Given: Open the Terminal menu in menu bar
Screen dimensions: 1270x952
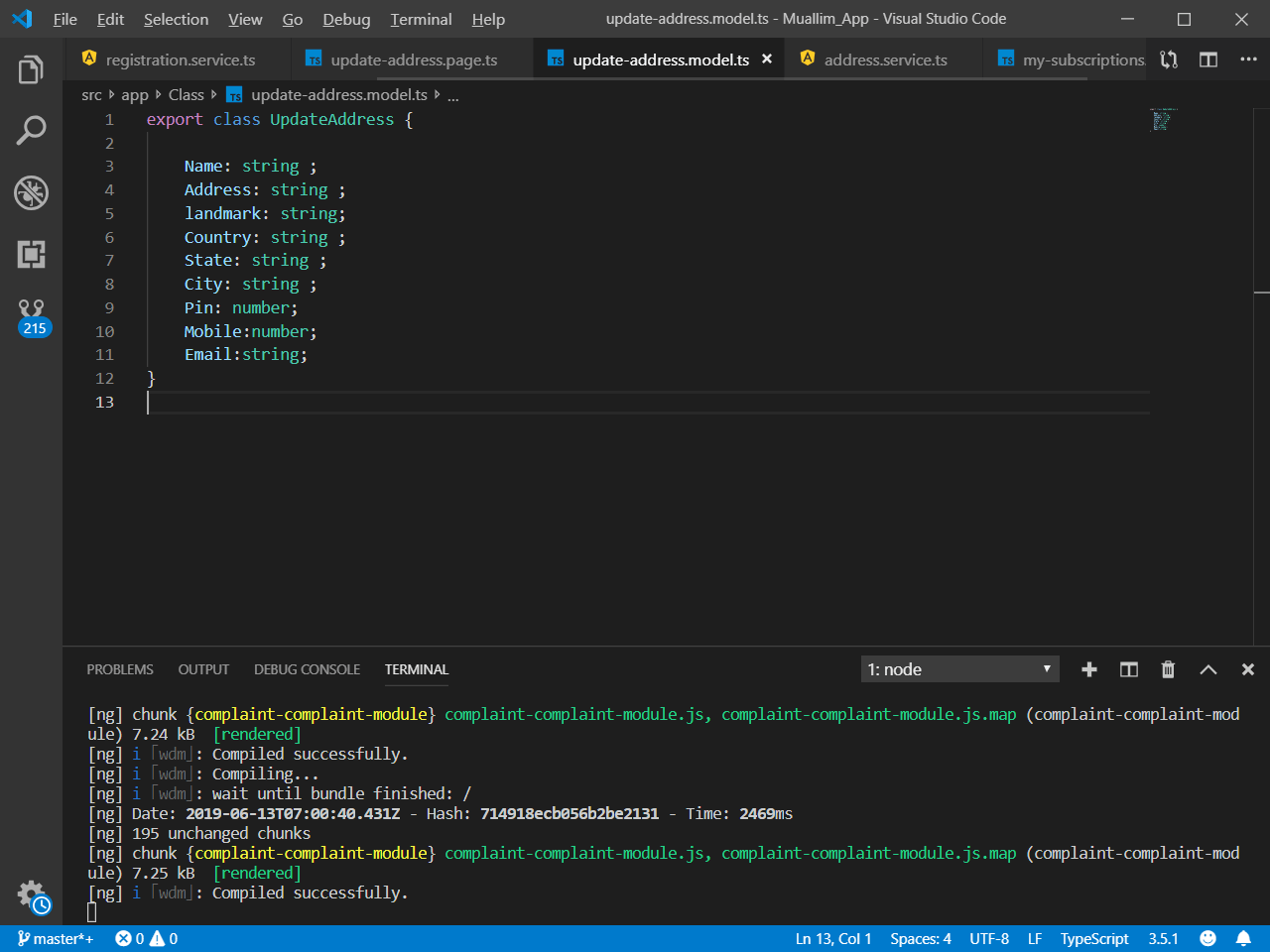Looking at the screenshot, I should point(421,19).
